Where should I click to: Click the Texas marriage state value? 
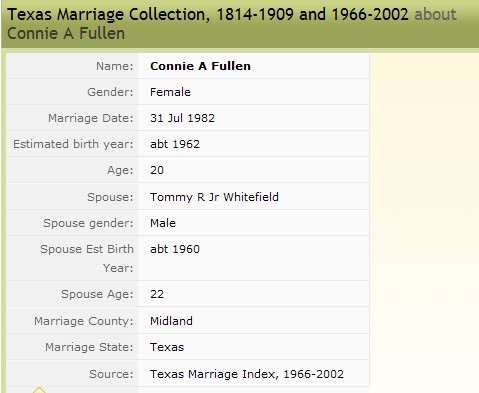tap(167, 347)
